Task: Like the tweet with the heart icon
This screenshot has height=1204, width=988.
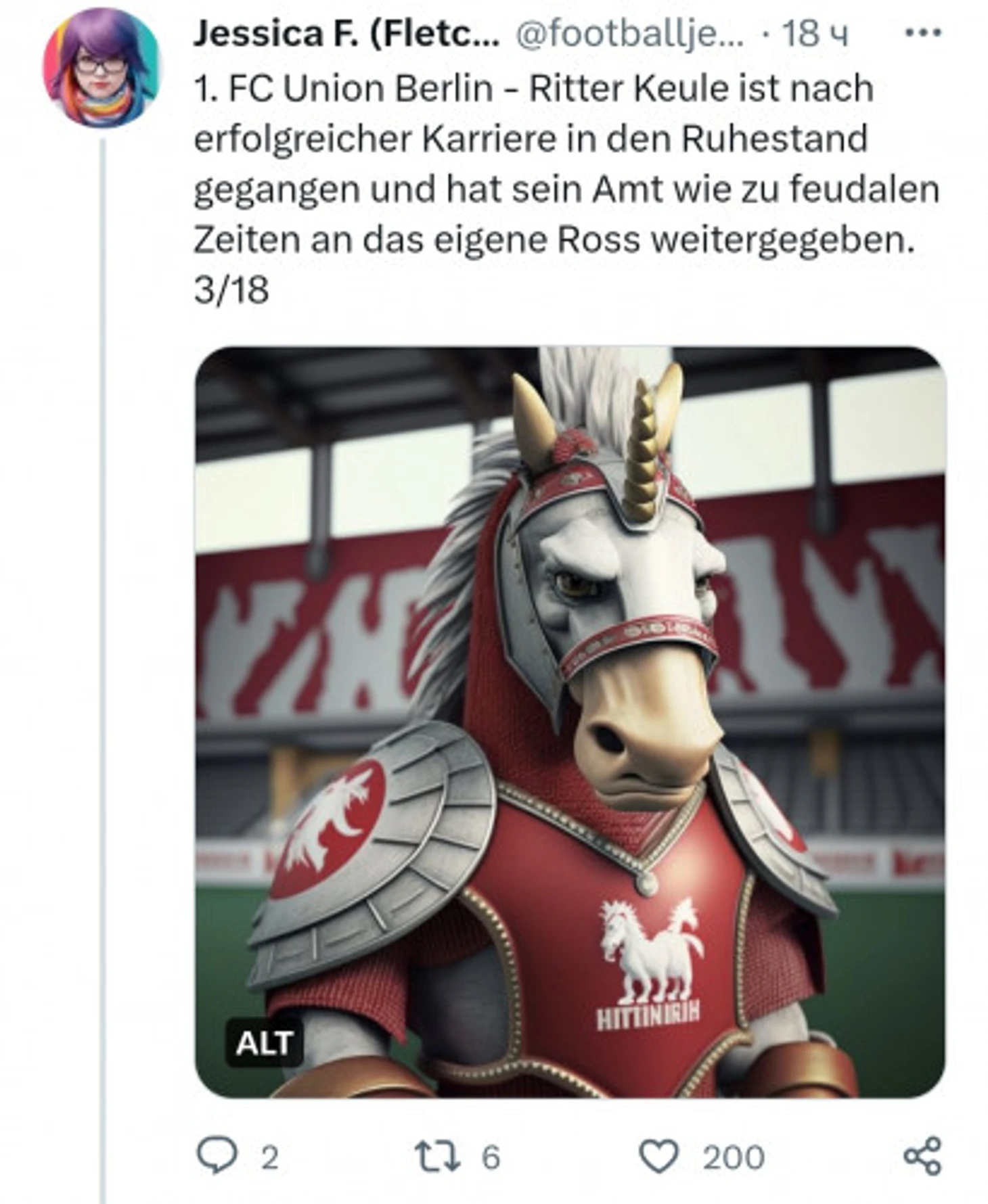Action: click(x=659, y=1156)
